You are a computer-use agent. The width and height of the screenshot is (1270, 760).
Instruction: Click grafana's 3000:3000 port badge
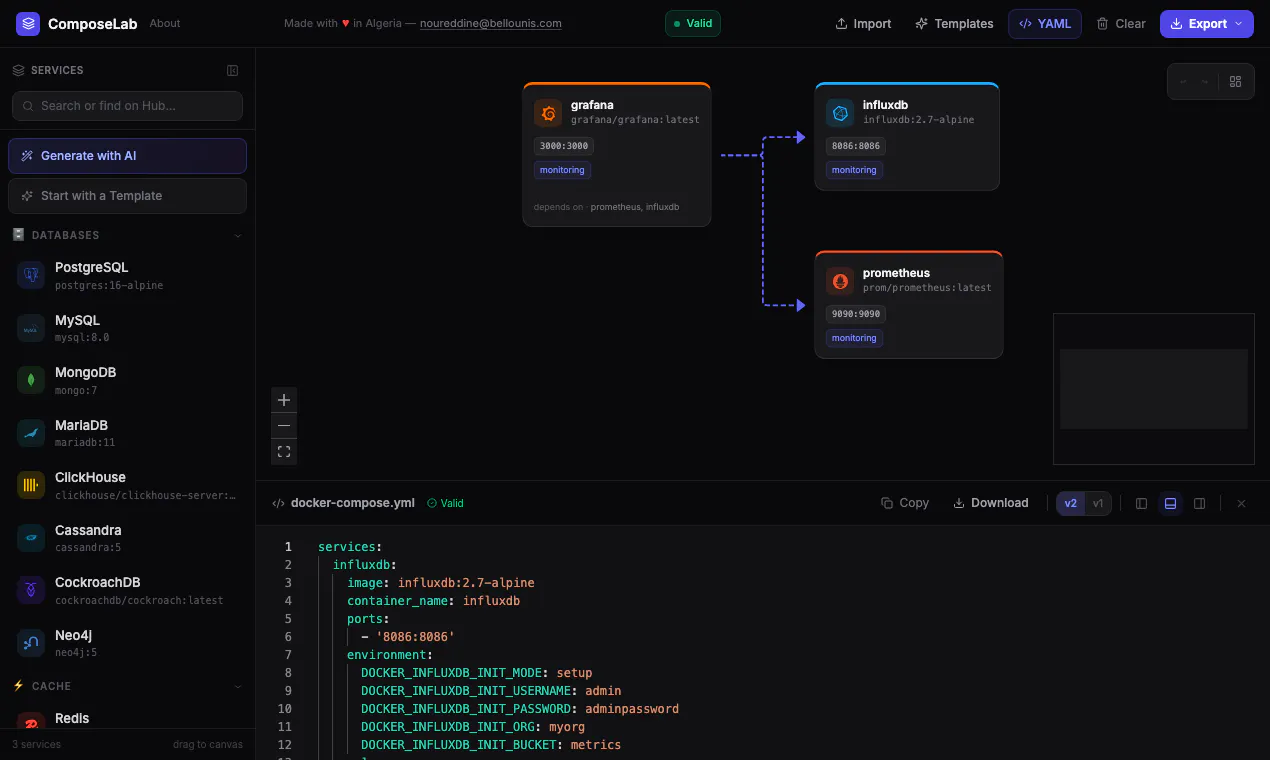click(564, 146)
